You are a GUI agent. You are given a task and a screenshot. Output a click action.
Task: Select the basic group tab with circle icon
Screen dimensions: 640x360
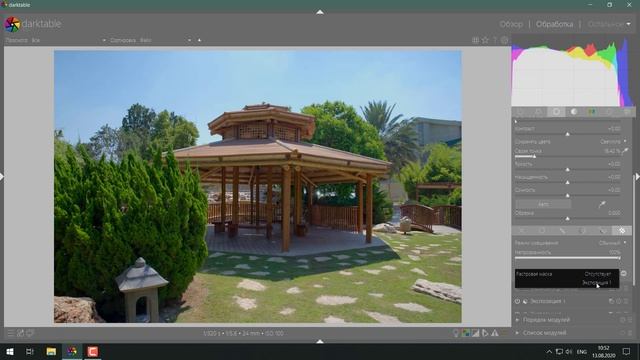[556, 112]
